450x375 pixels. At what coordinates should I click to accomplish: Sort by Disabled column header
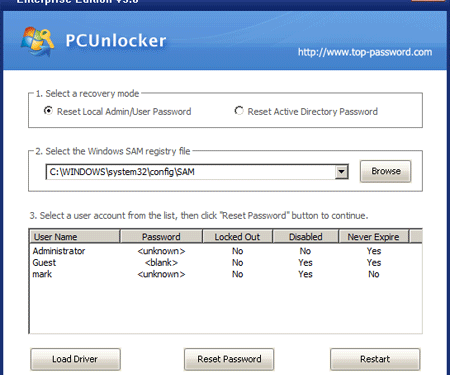(305, 237)
